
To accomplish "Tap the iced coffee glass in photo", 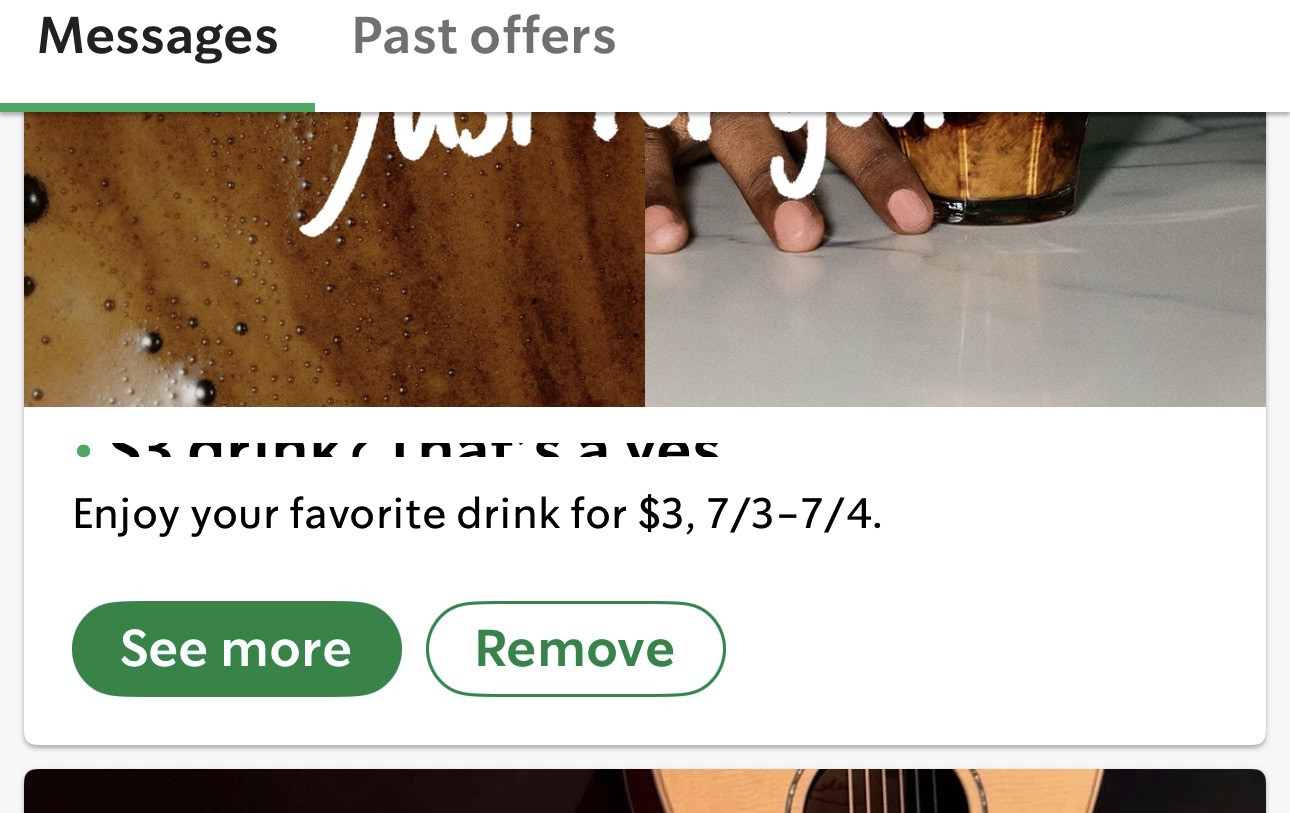I will pyautogui.click(x=990, y=165).
